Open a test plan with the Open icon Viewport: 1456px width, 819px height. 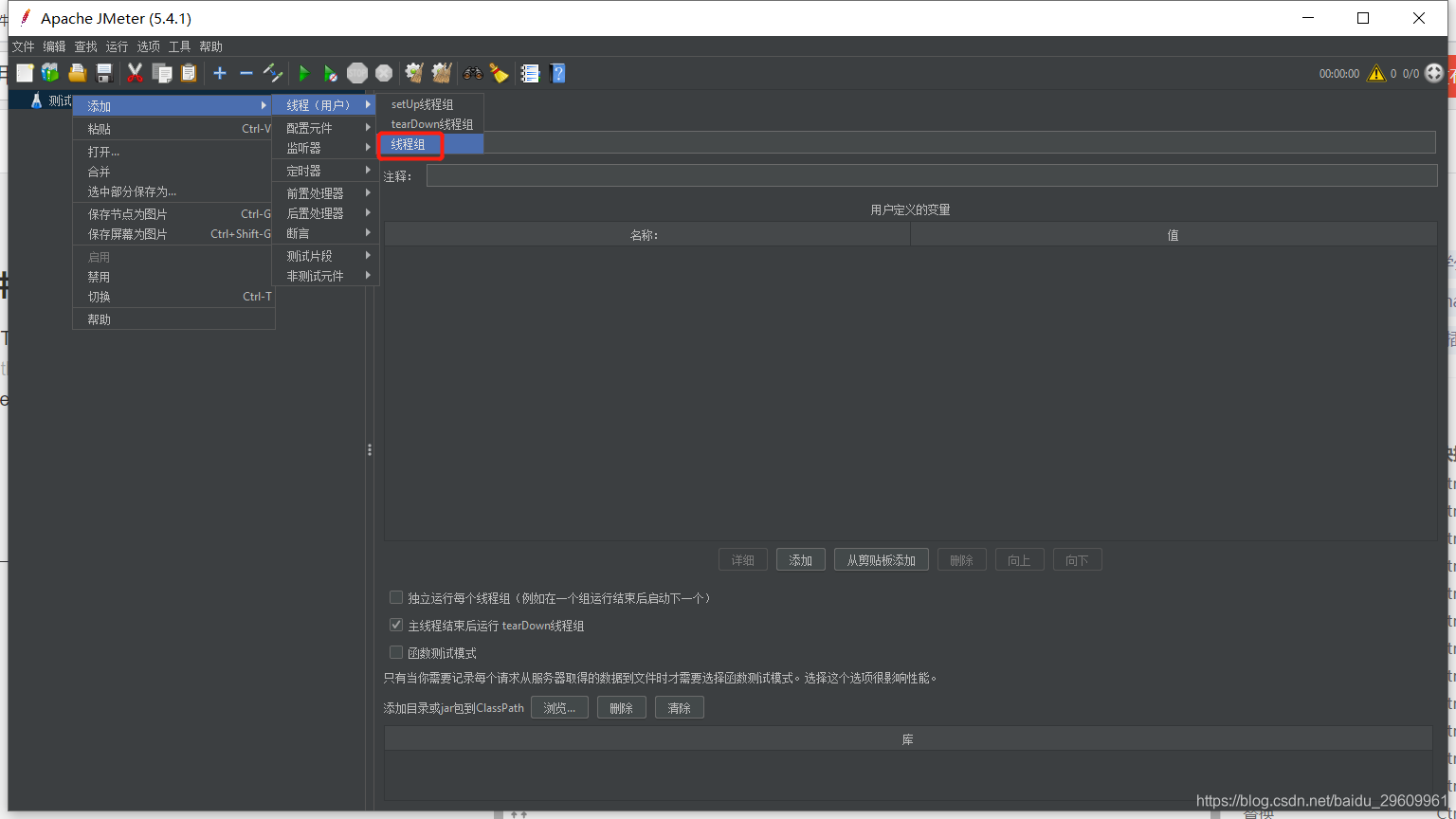pos(77,73)
